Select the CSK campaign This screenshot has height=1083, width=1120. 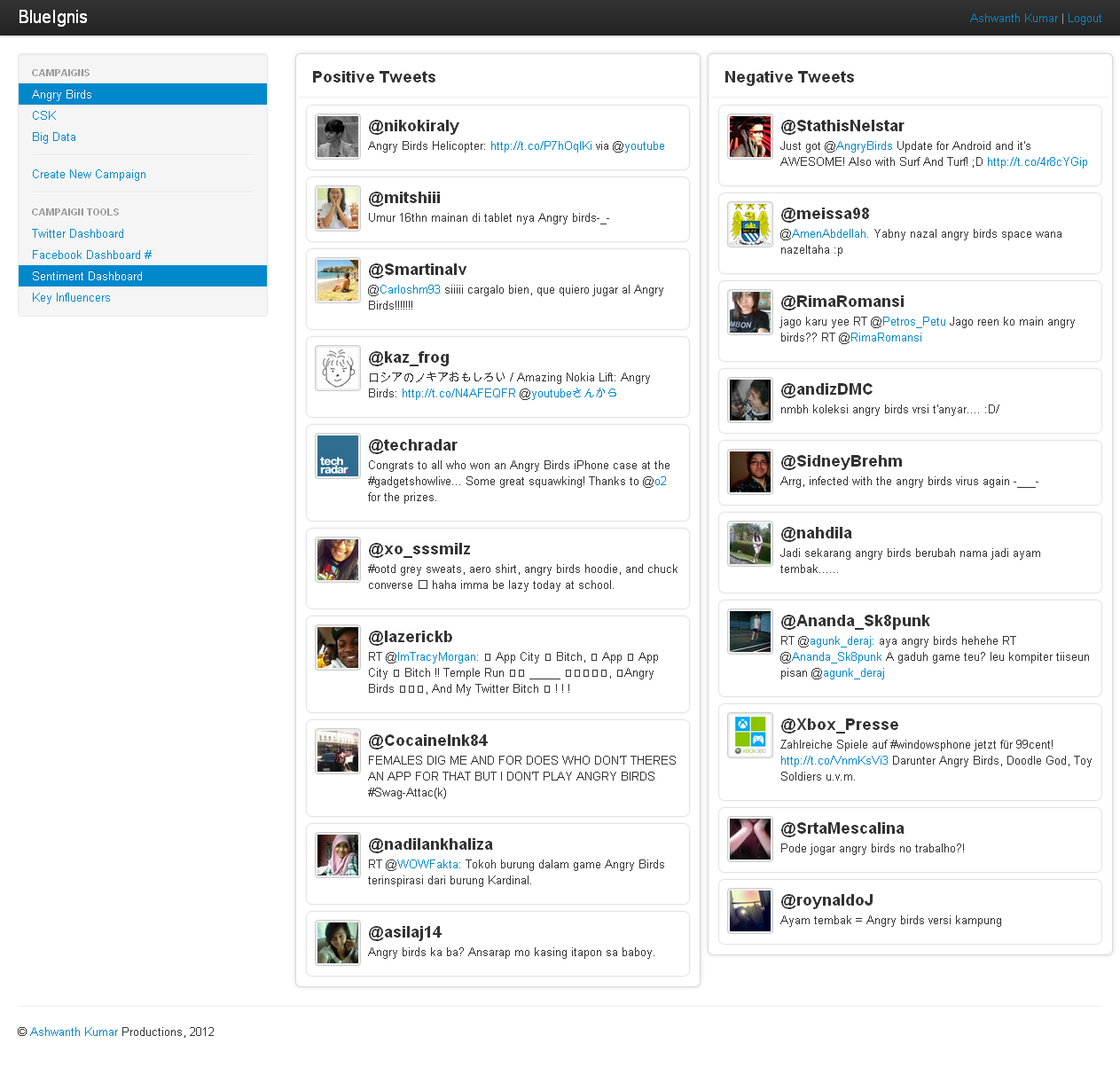pyautogui.click(x=143, y=115)
